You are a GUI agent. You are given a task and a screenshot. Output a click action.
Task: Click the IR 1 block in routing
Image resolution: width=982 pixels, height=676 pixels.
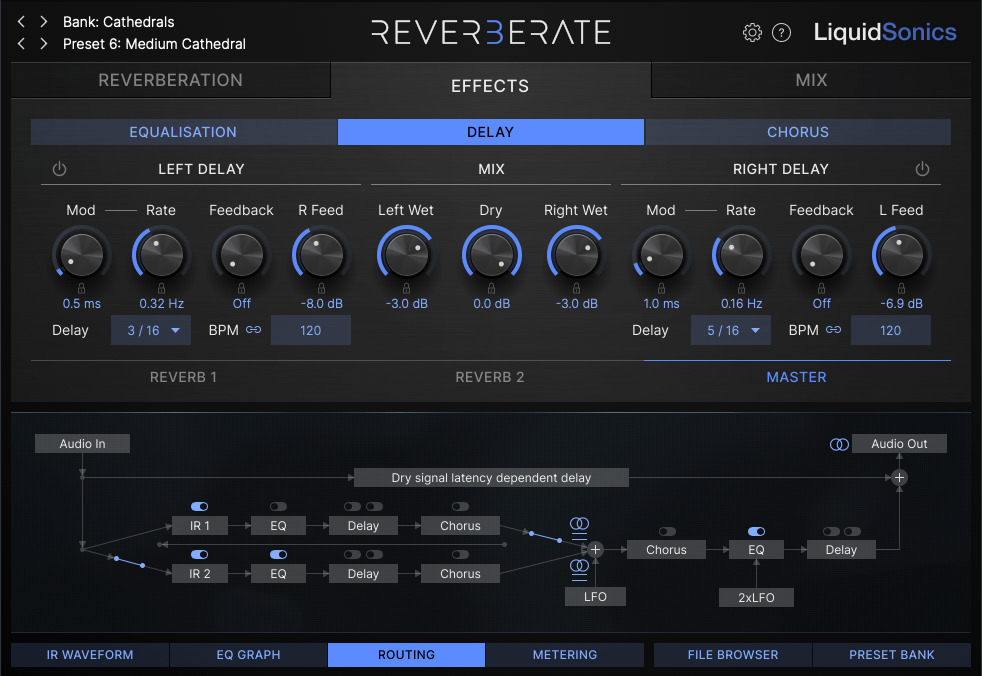click(x=200, y=526)
